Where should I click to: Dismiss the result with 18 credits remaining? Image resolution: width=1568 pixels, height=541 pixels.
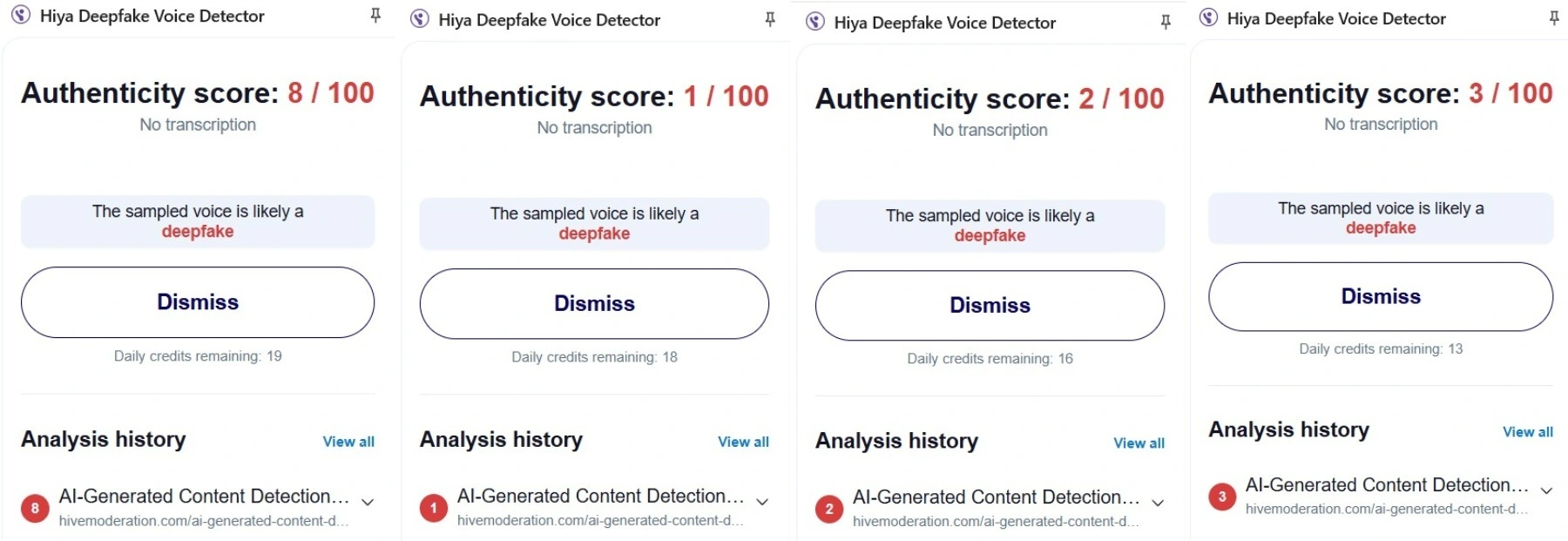(x=594, y=304)
